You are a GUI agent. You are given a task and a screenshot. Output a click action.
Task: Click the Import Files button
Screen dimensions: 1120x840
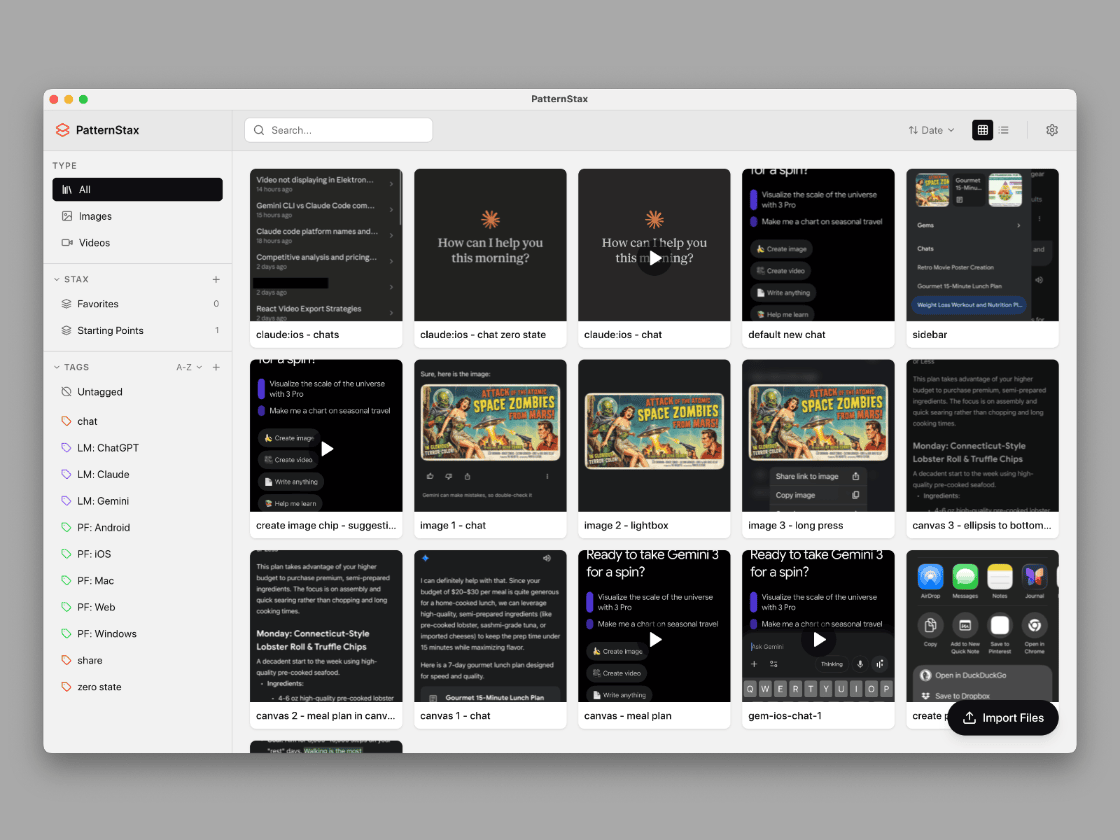click(1003, 718)
